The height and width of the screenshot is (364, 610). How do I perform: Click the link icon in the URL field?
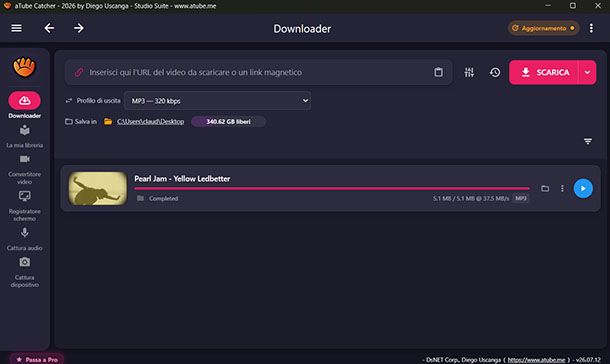pyautogui.click(x=79, y=72)
